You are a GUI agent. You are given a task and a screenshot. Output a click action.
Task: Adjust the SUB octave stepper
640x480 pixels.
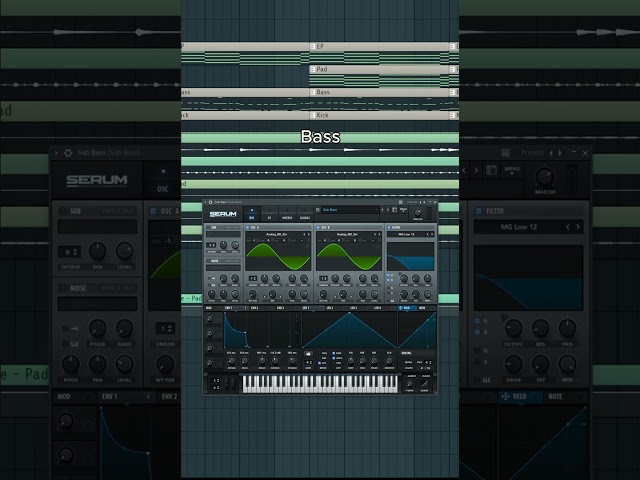211,245
